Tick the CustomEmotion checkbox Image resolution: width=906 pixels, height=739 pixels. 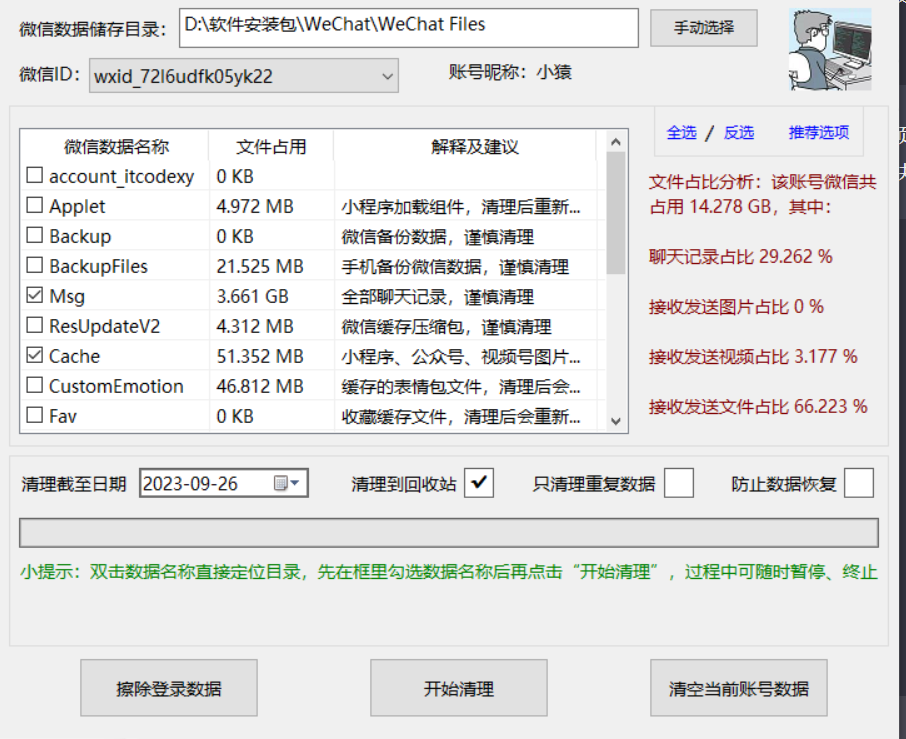pyautogui.click(x=35, y=385)
